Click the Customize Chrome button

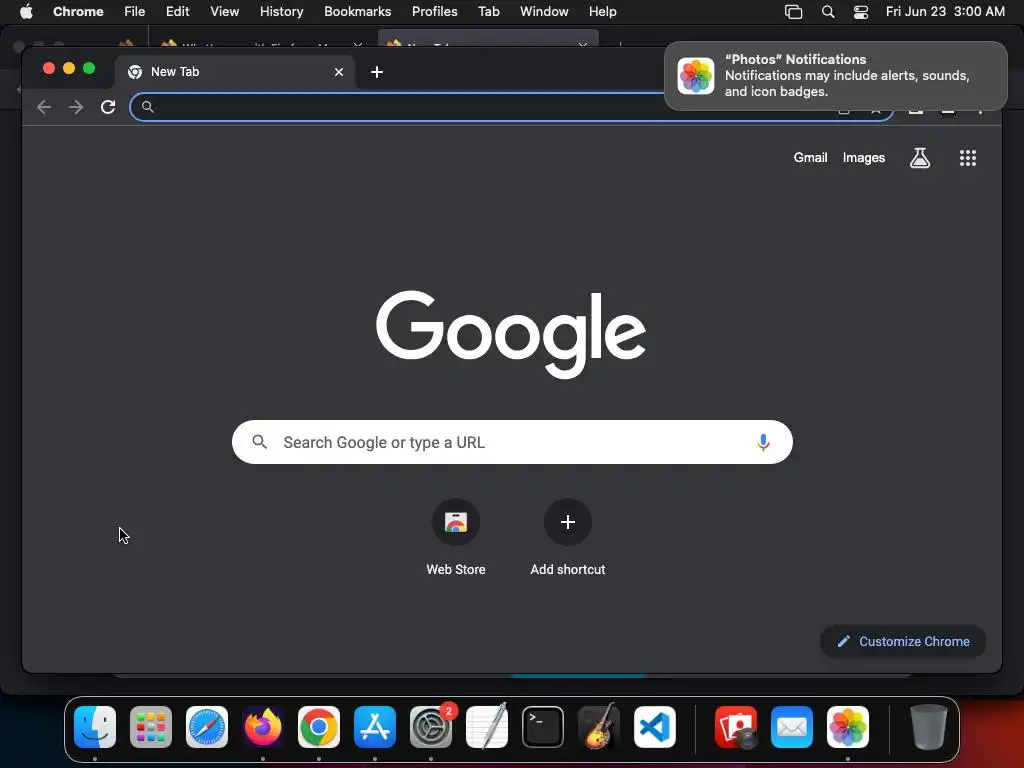click(x=903, y=641)
